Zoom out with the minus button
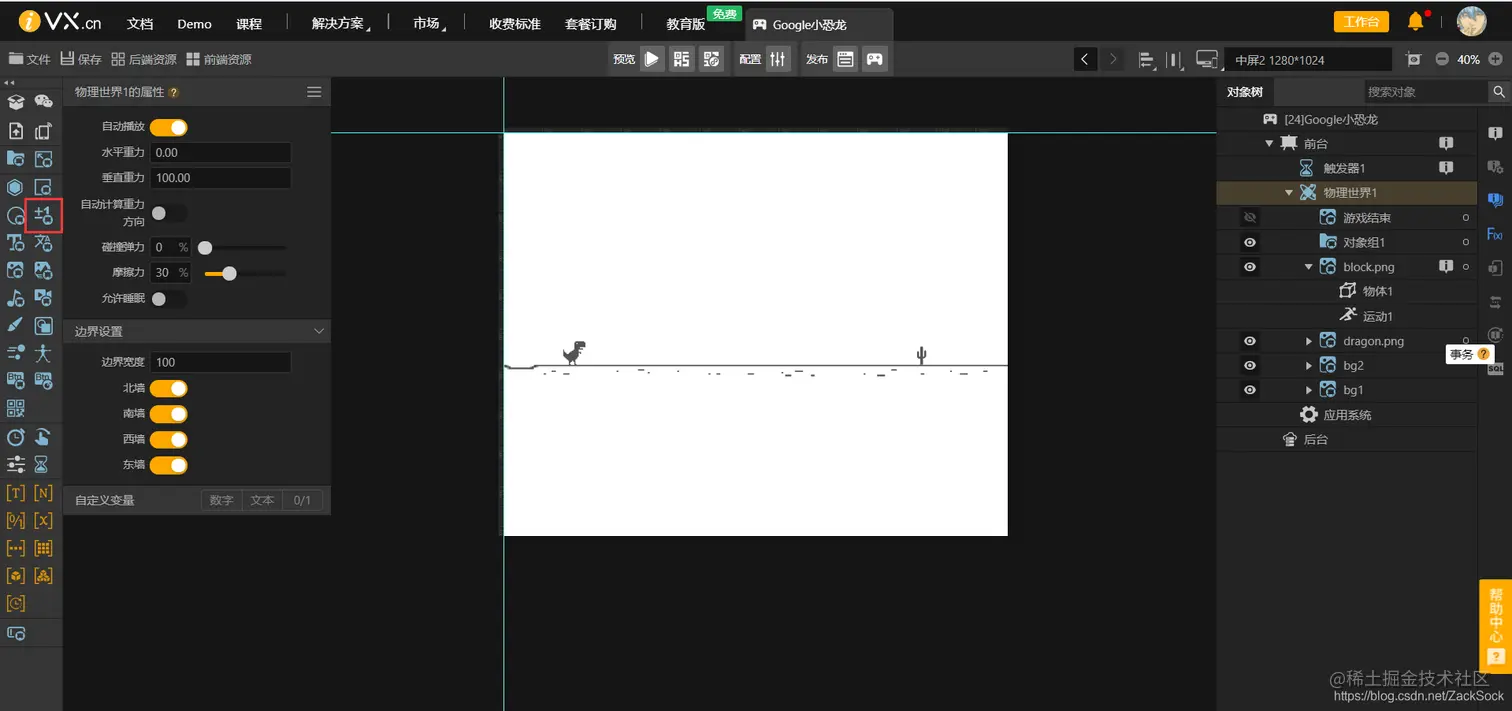 click(x=1442, y=59)
